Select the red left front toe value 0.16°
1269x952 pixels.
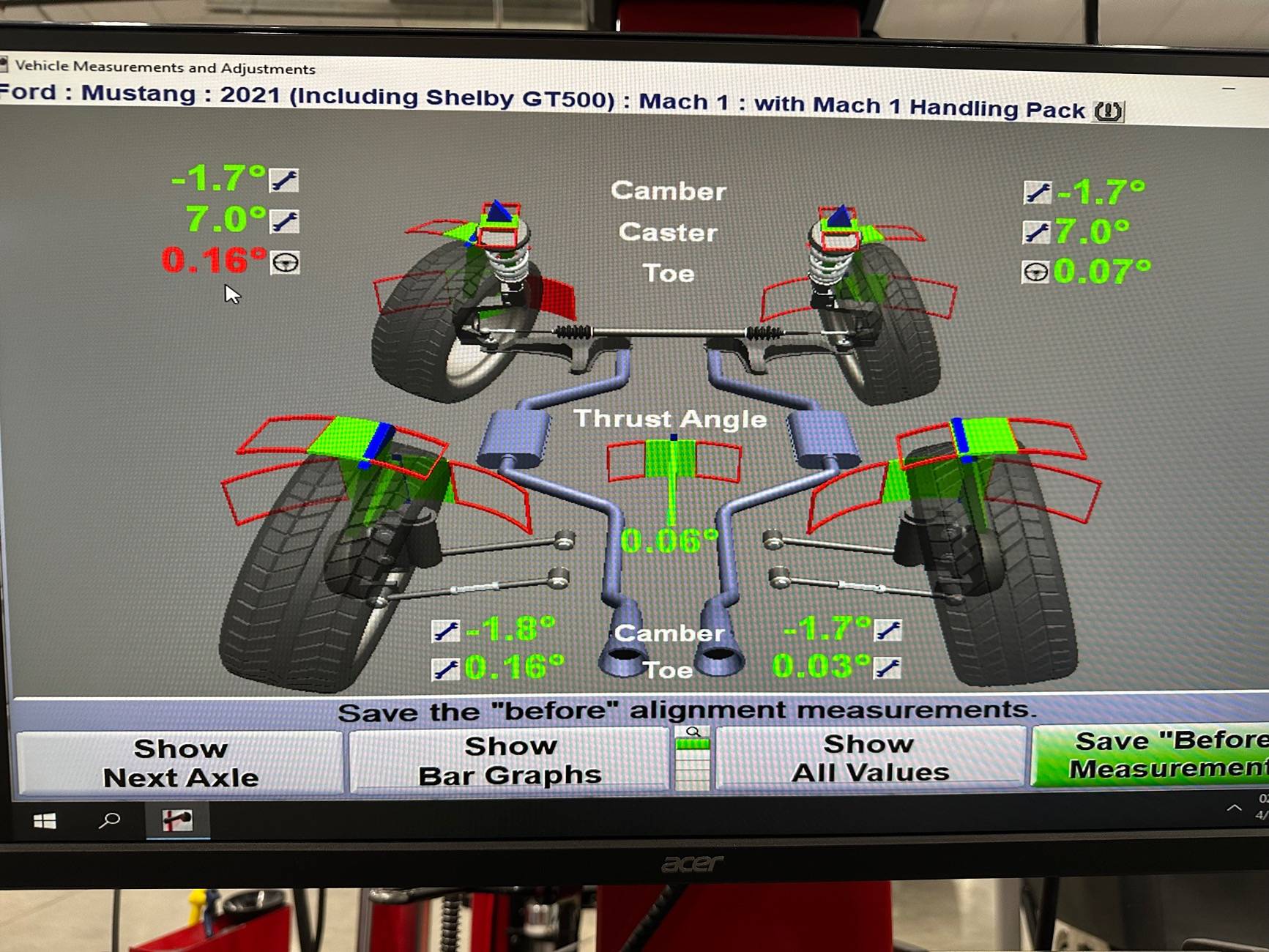coord(214,260)
